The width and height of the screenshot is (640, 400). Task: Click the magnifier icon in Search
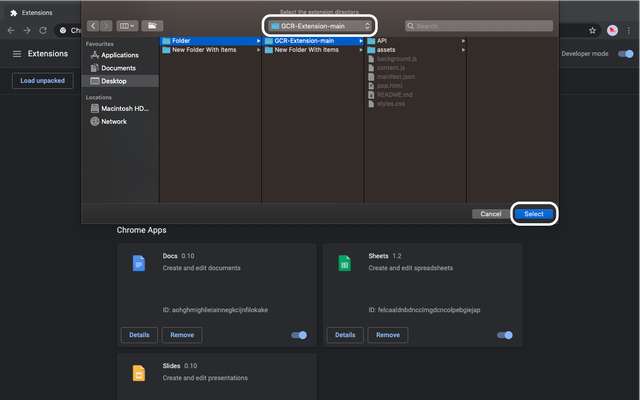(x=411, y=26)
